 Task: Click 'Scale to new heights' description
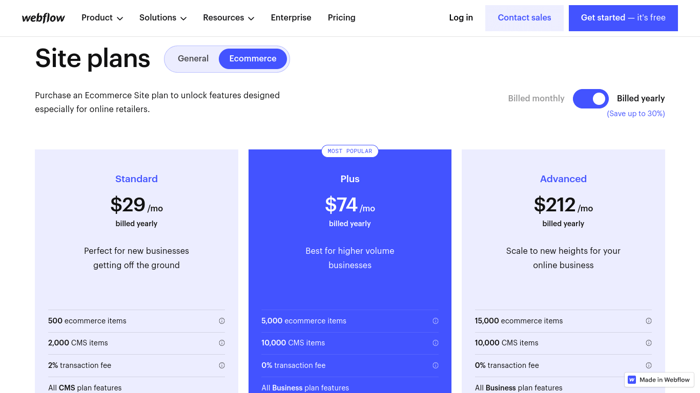(x=563, y=258)
